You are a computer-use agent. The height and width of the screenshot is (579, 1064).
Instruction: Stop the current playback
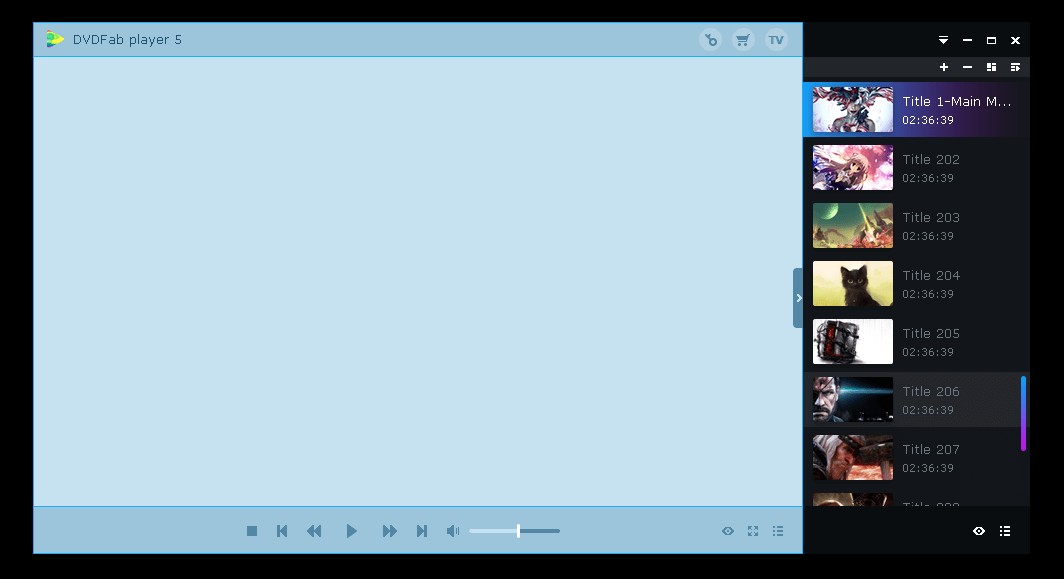[252, 531]
